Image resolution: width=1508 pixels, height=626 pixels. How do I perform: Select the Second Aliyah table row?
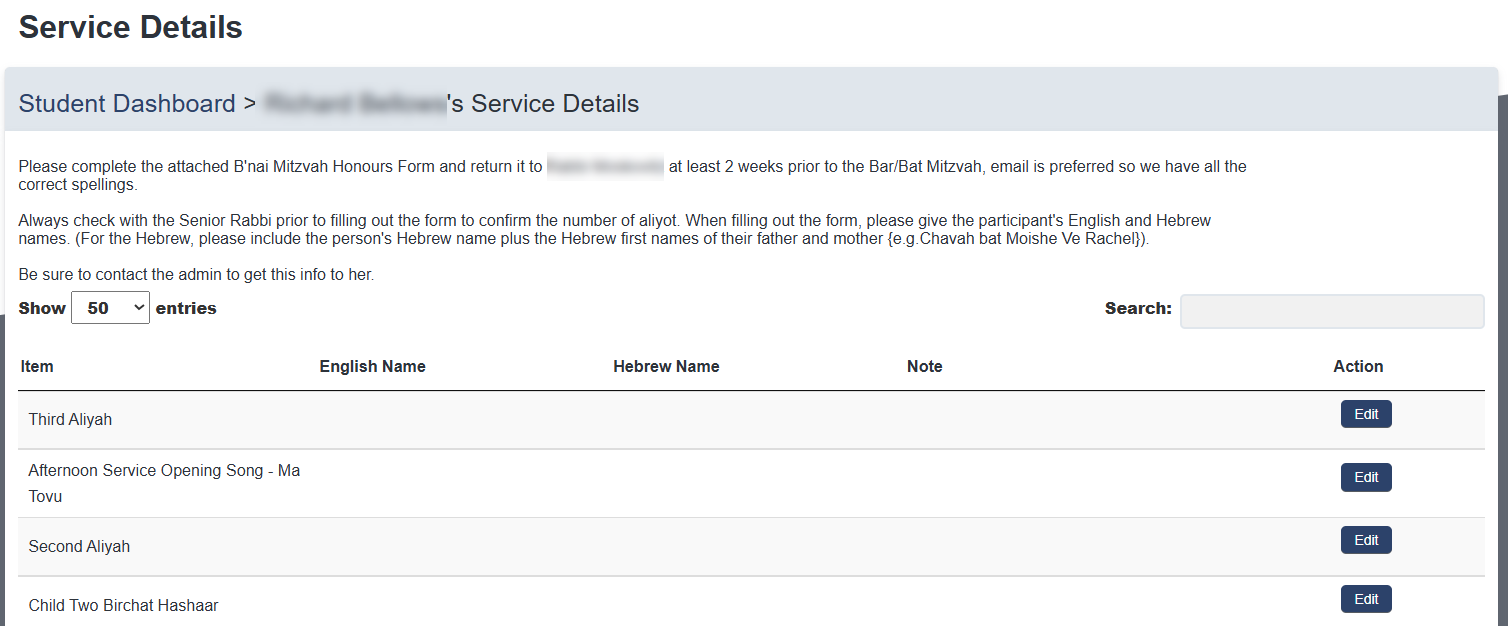[600, 546]
